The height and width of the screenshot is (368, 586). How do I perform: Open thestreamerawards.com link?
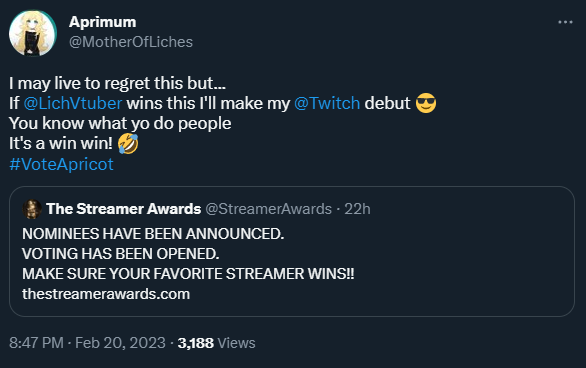[x=106, y=294]
